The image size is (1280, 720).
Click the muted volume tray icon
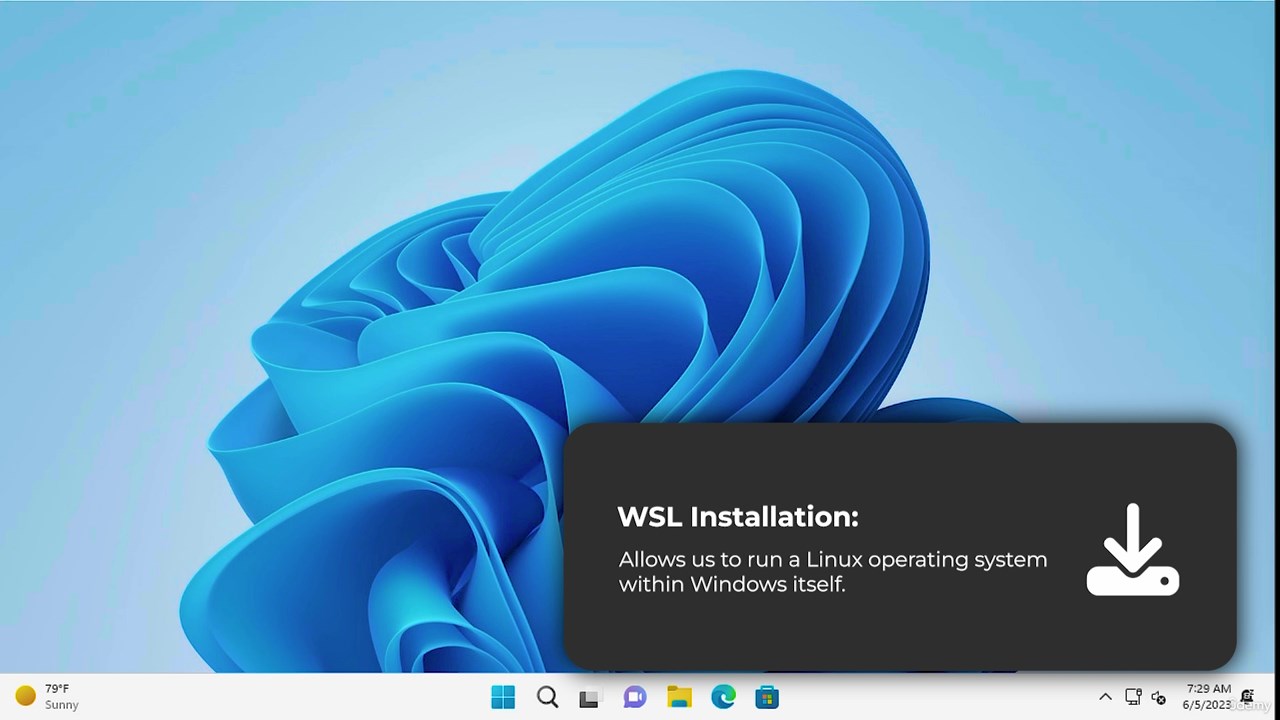pos(1159,697)
